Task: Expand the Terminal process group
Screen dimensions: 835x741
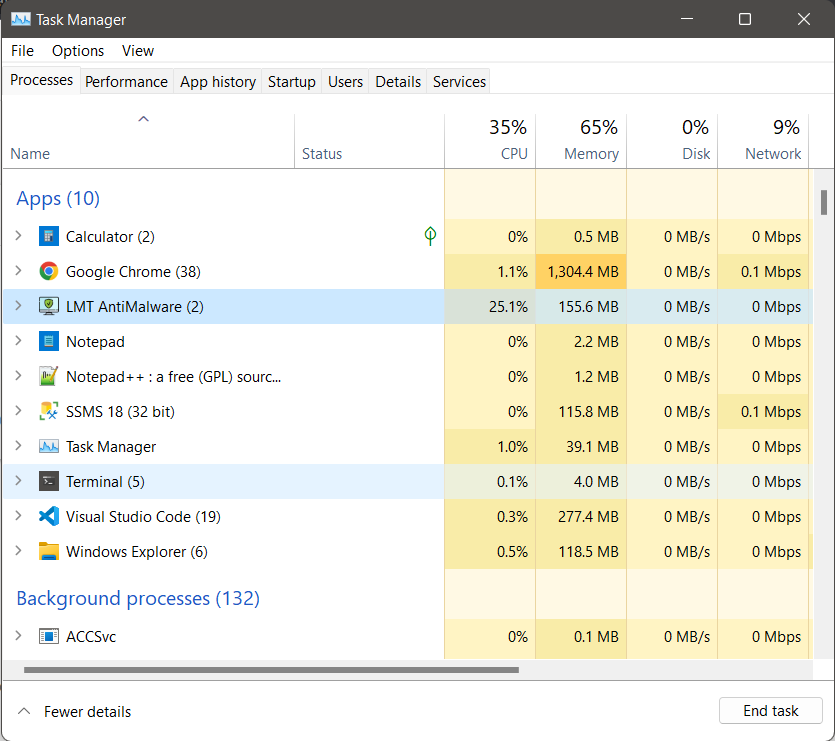Action: click(x=18, y=482)
